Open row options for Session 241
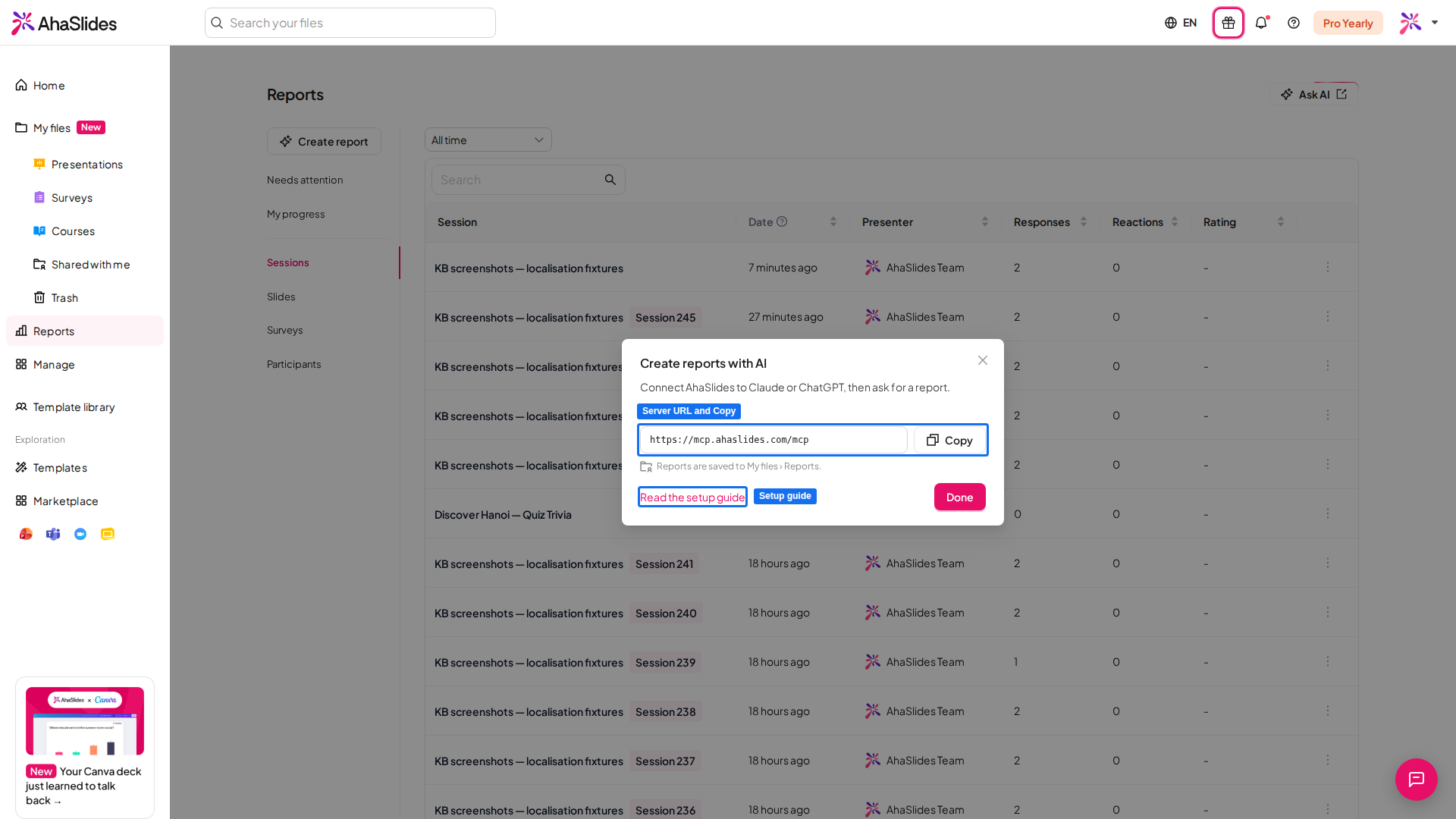Viewport: 1456px width, 819px height. 1328,563
